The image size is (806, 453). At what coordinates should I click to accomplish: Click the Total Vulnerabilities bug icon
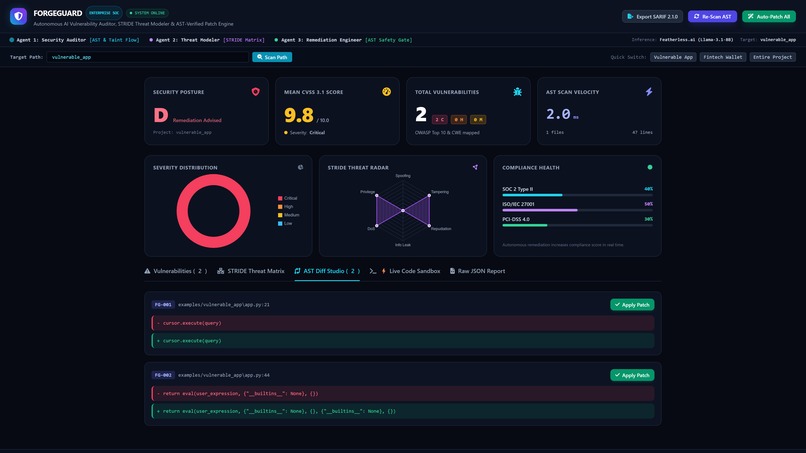[x=517, y=92]
